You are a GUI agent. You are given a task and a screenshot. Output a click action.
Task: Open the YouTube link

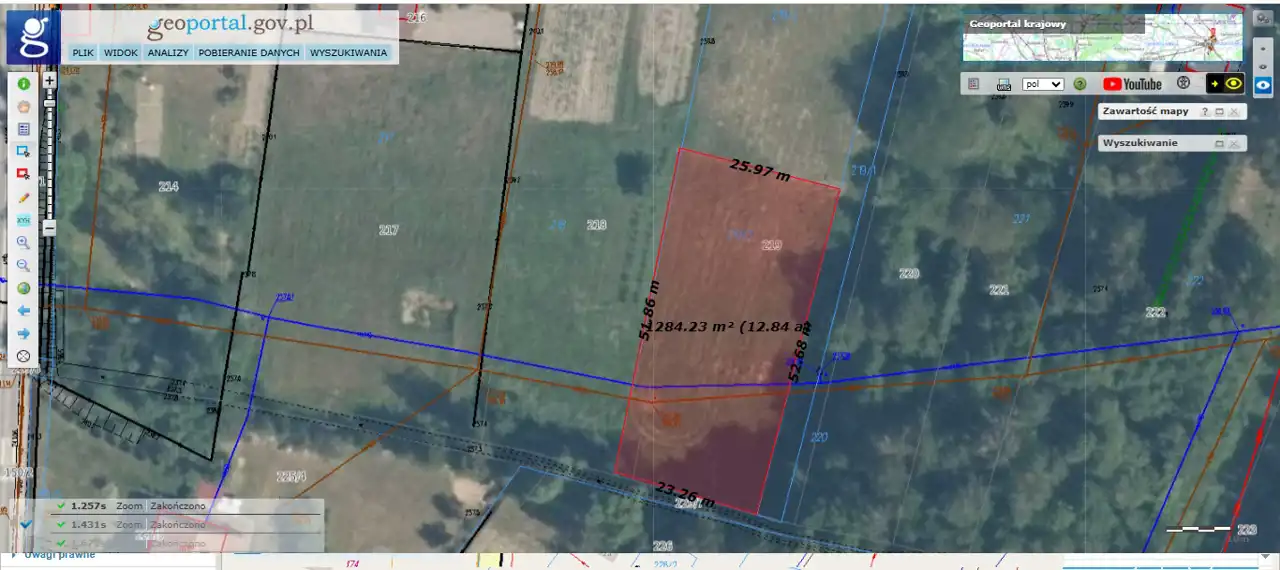(1132, 85)
